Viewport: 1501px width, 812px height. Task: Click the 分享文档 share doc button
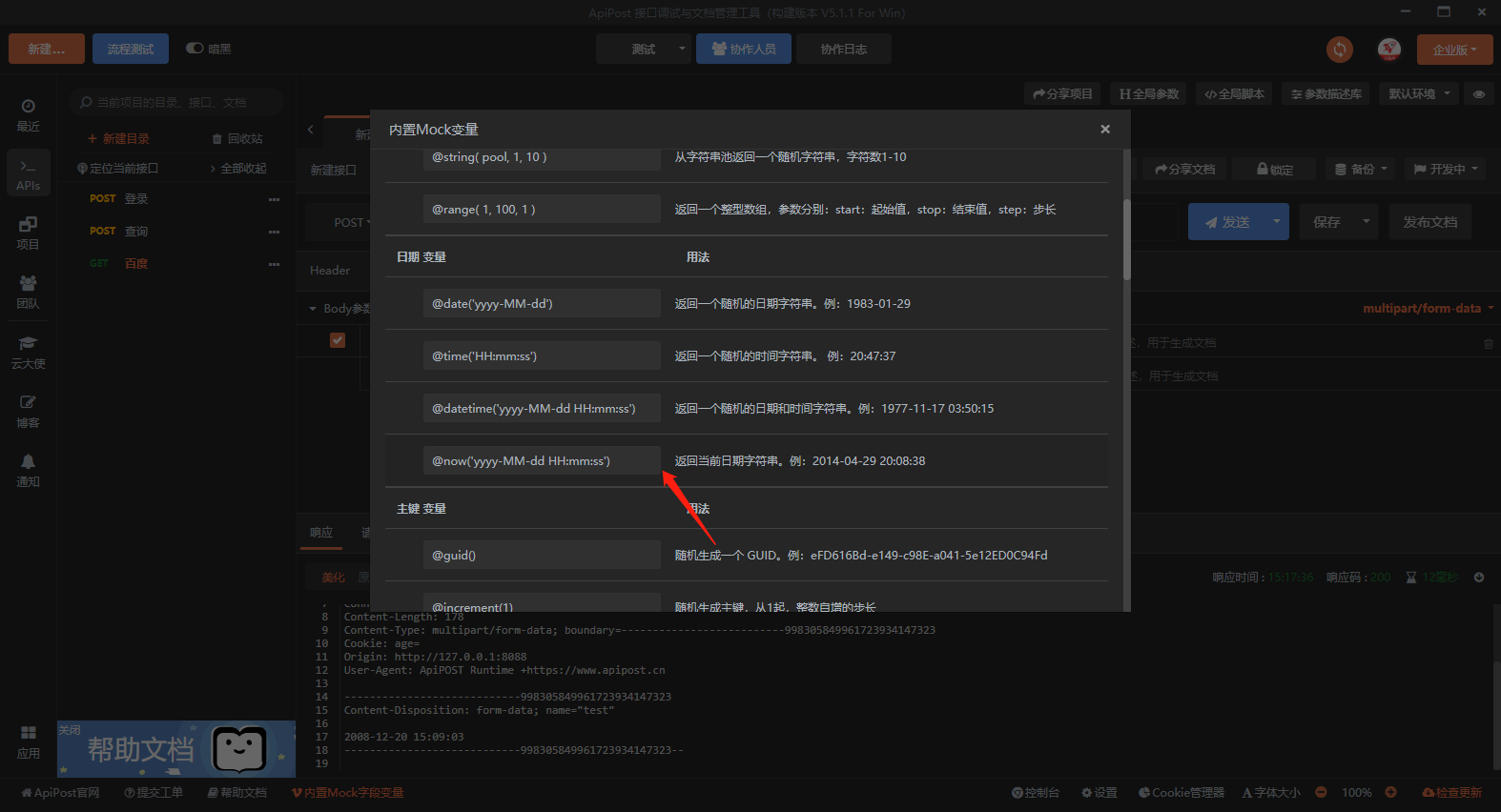[x=1184, y=169]
